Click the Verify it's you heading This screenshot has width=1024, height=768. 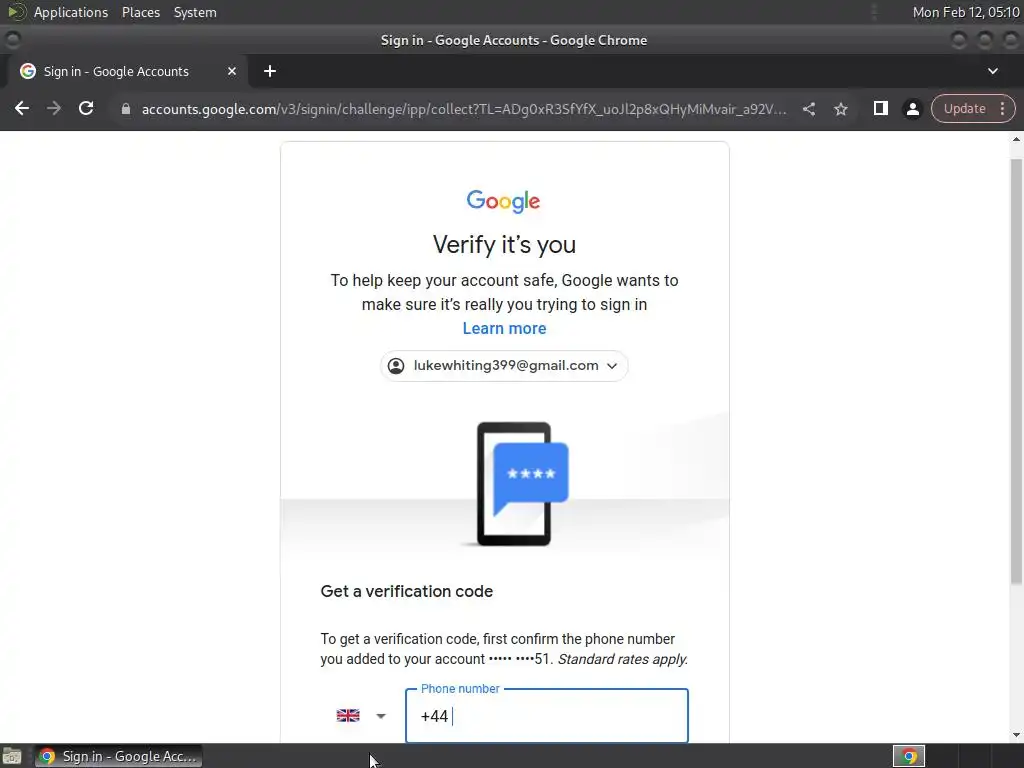(504, 244)
